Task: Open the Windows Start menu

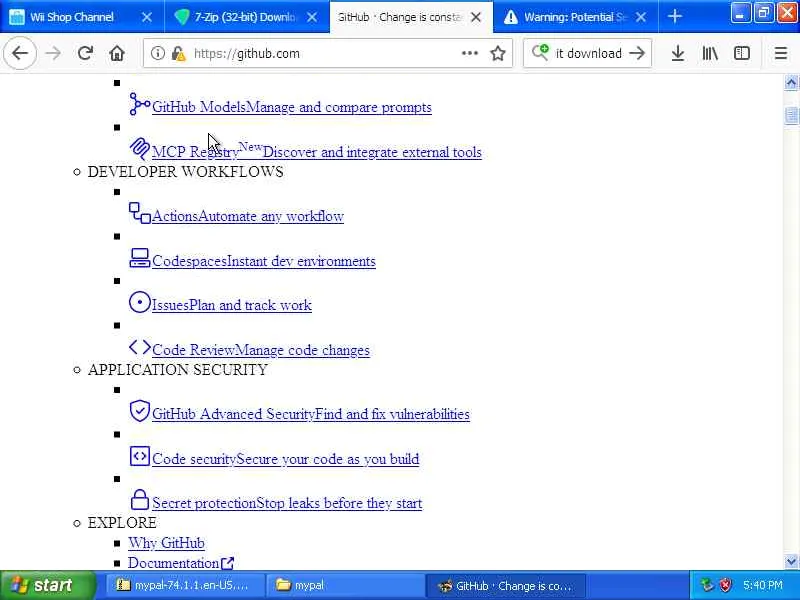Action: tap(47, 585)
